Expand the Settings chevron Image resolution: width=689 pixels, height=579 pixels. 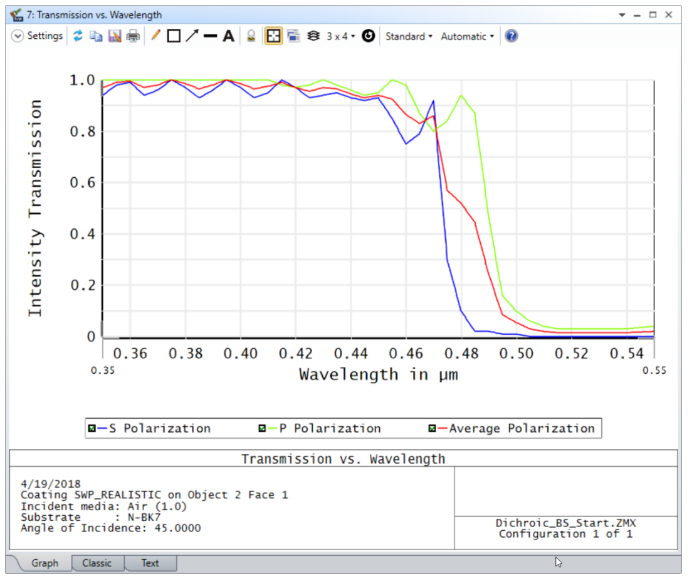click(x=18, y=36)
